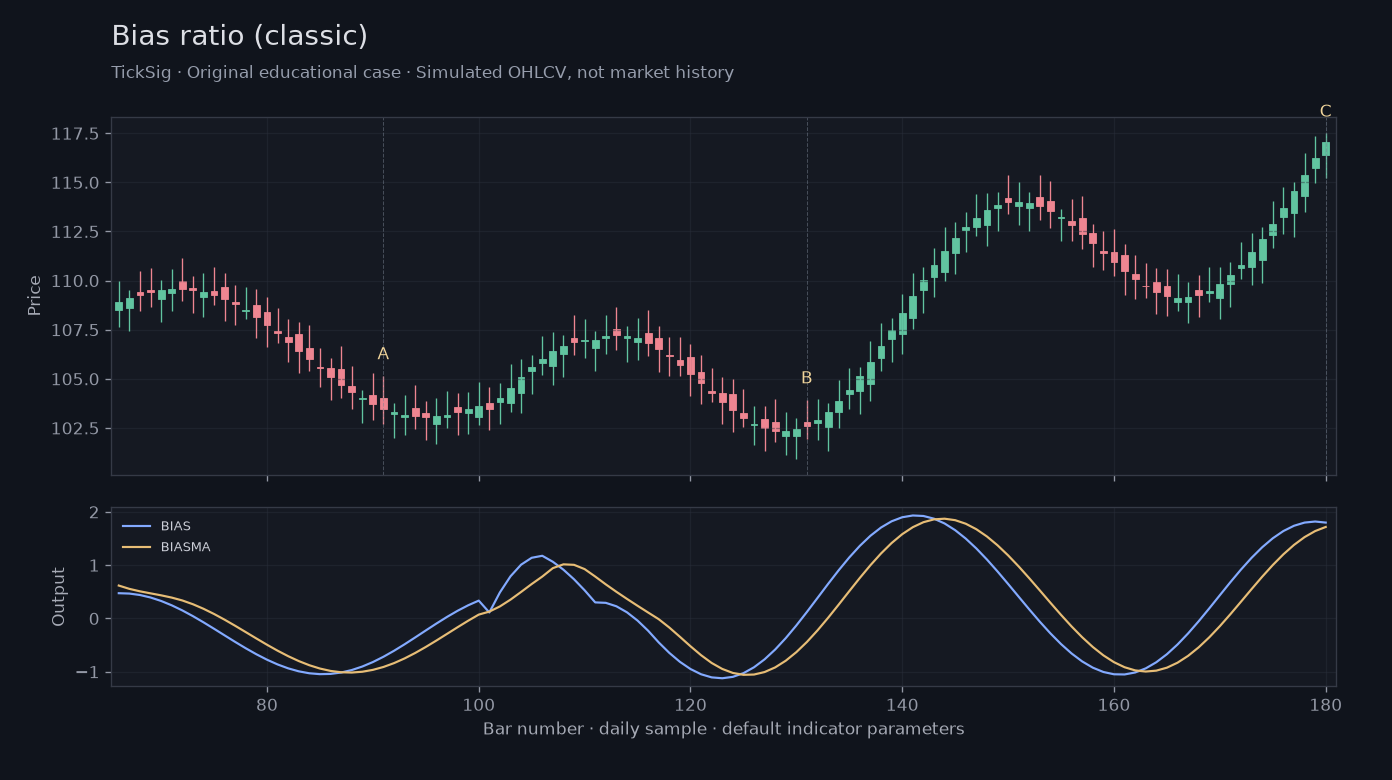The width and height of the screenshot is (1392, 780).
Task: Select marker label A on price chart
Action: pos(383,354)
